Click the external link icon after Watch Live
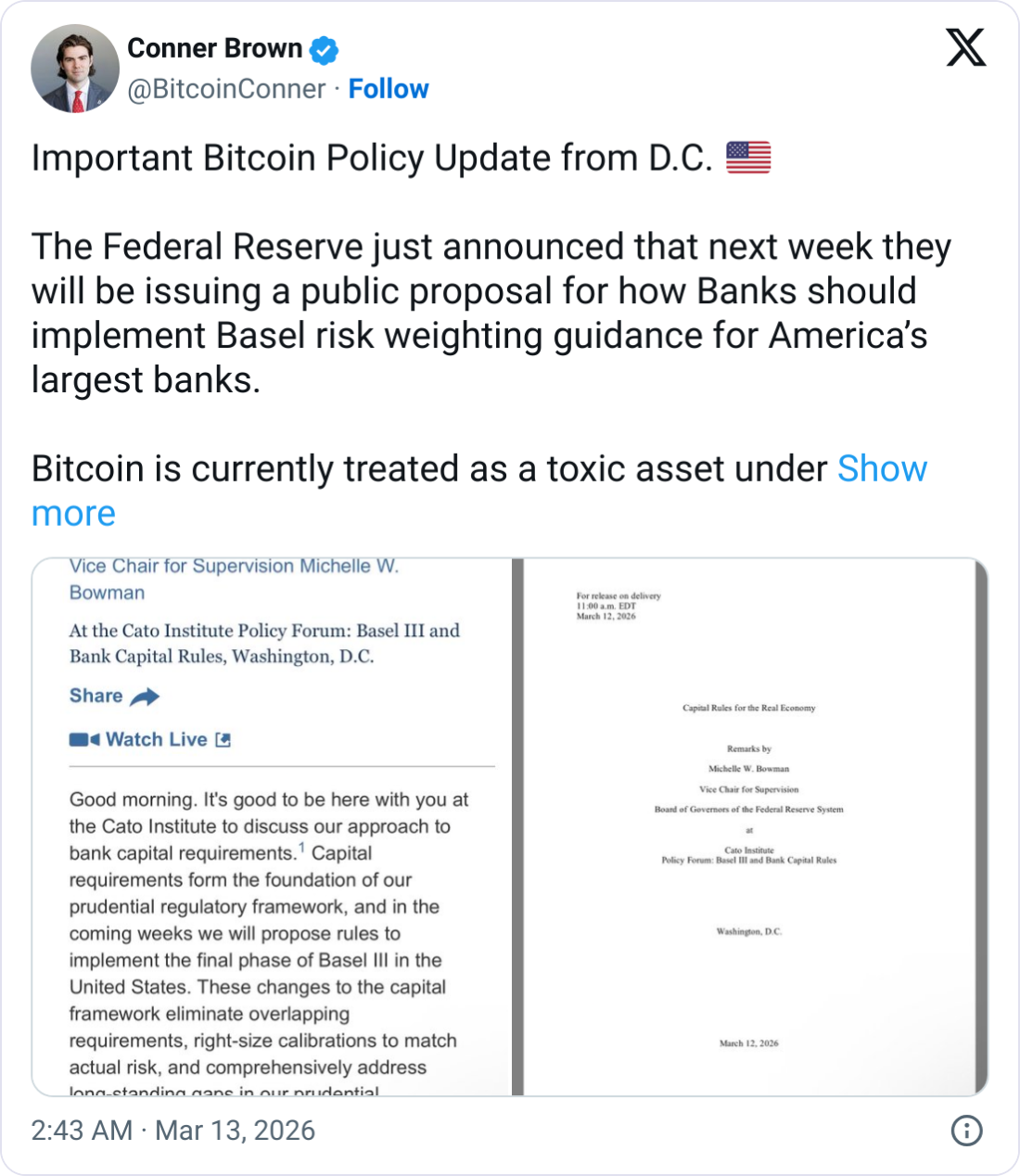1020x1176 pixels. 222,738
